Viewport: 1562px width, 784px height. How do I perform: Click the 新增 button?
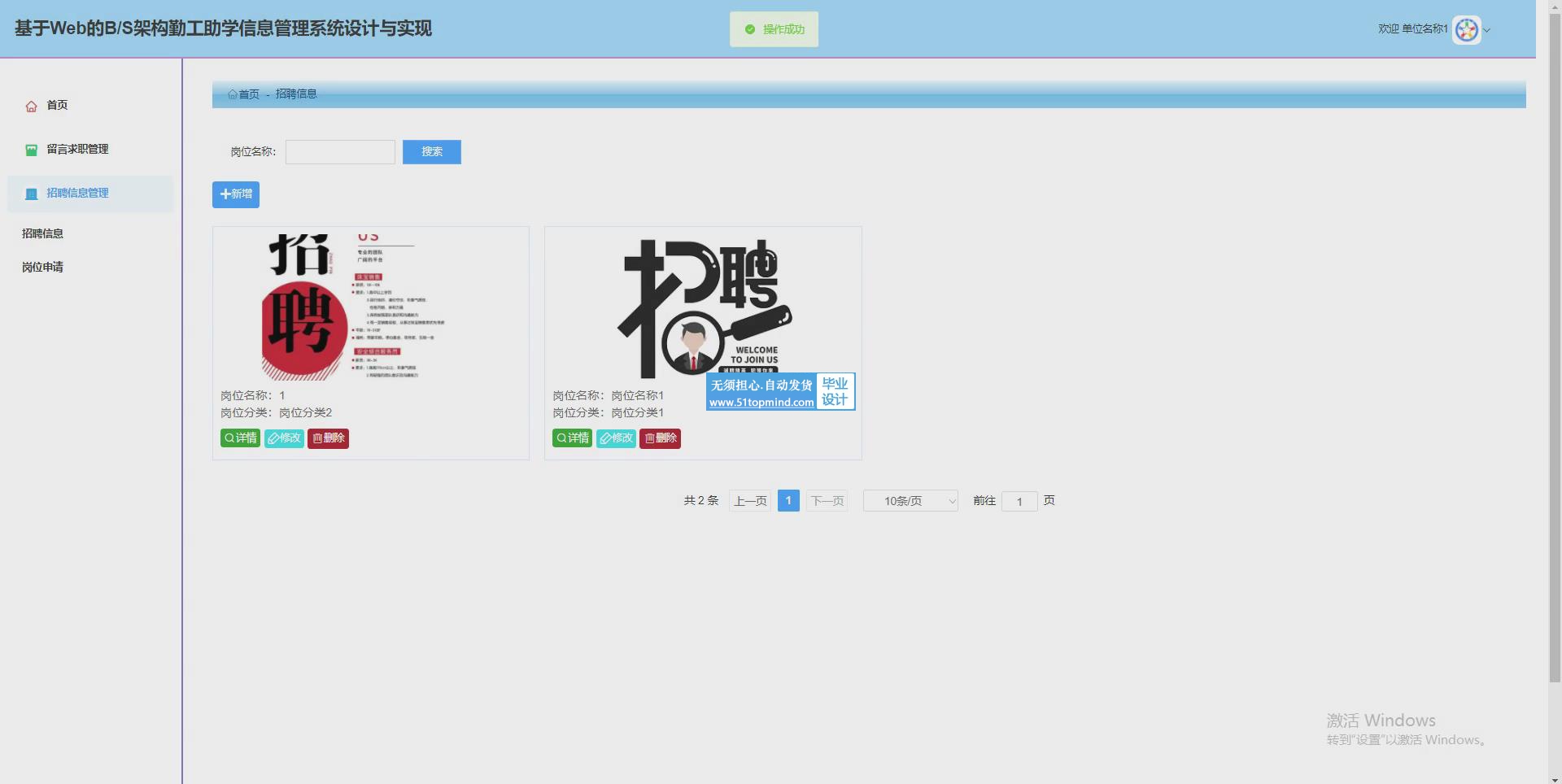coord(236,194)
